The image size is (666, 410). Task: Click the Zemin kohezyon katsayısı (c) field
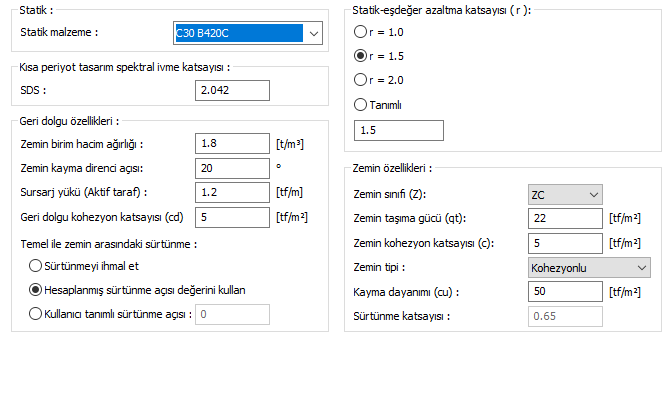tap(565, 243)
